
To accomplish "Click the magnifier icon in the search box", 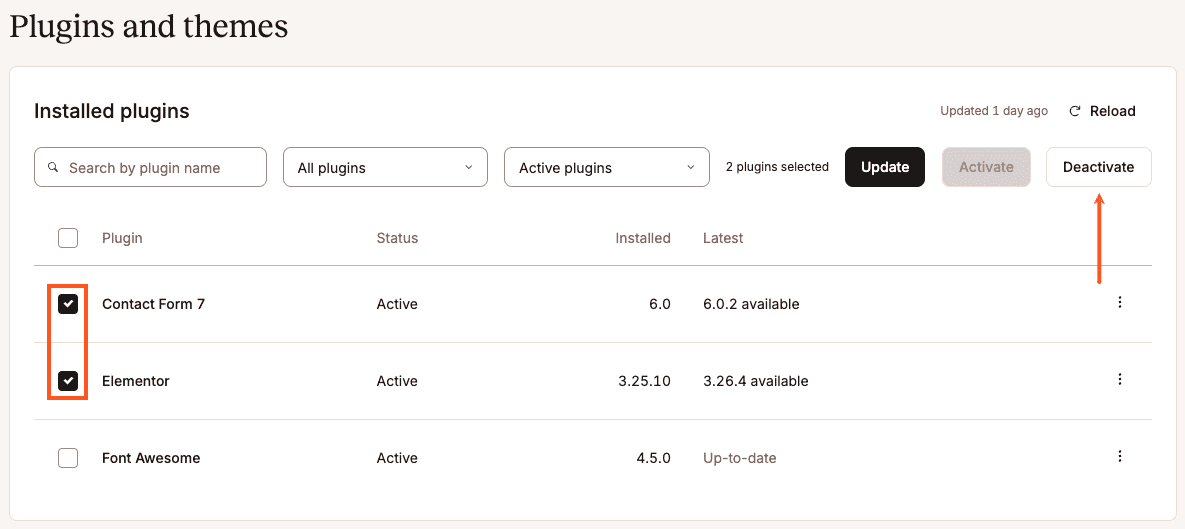I will point(53,167).
